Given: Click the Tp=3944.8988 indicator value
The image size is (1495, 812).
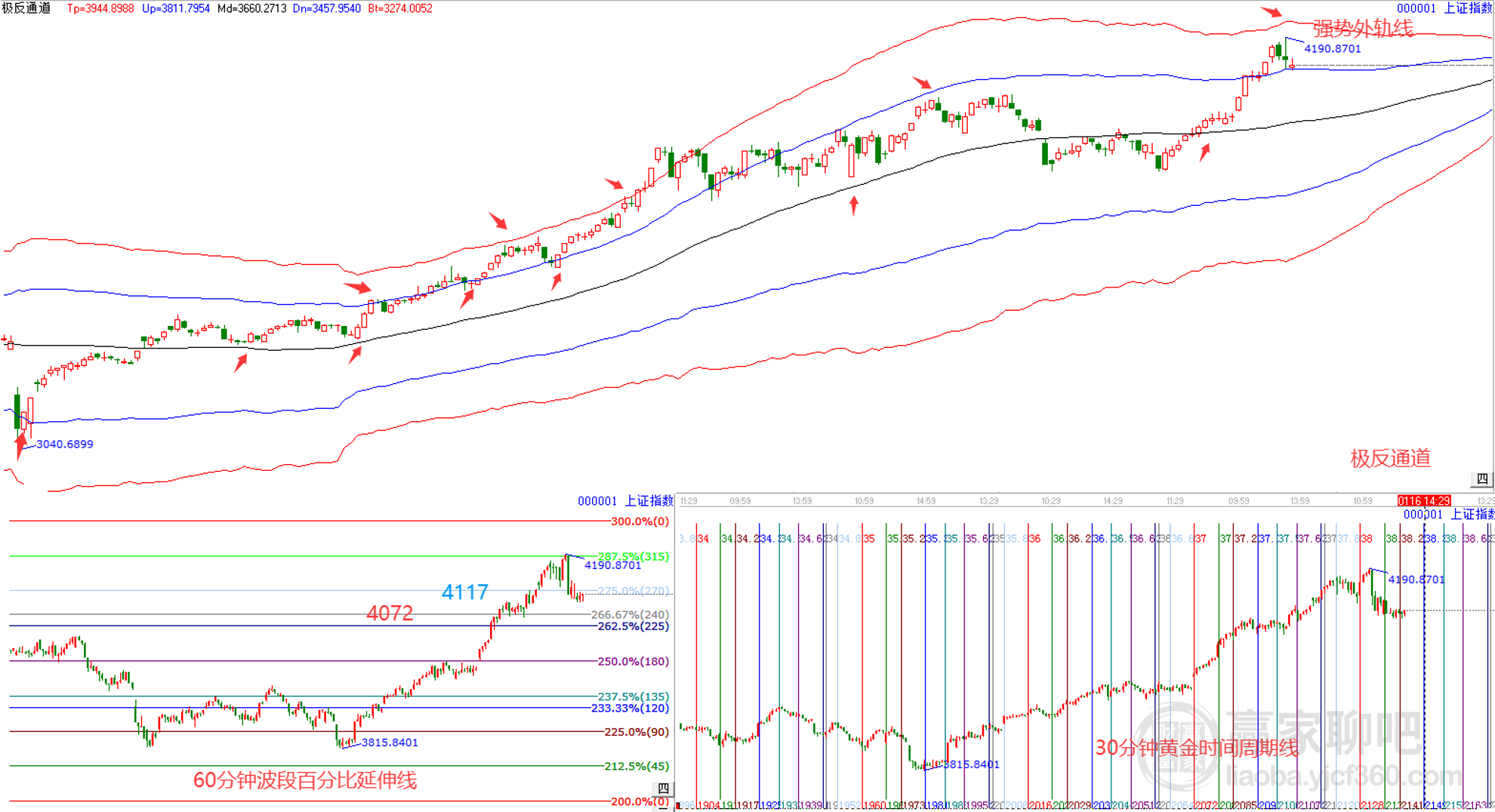Looking at the screenshot, I should pos(100,8).
